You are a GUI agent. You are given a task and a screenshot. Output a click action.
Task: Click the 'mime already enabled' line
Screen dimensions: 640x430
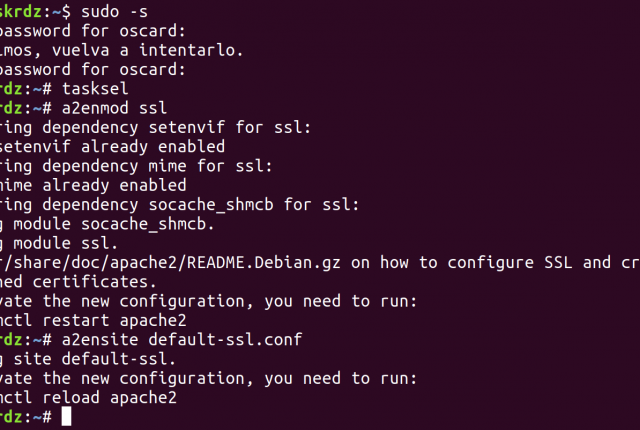click(x=93, y=185)
